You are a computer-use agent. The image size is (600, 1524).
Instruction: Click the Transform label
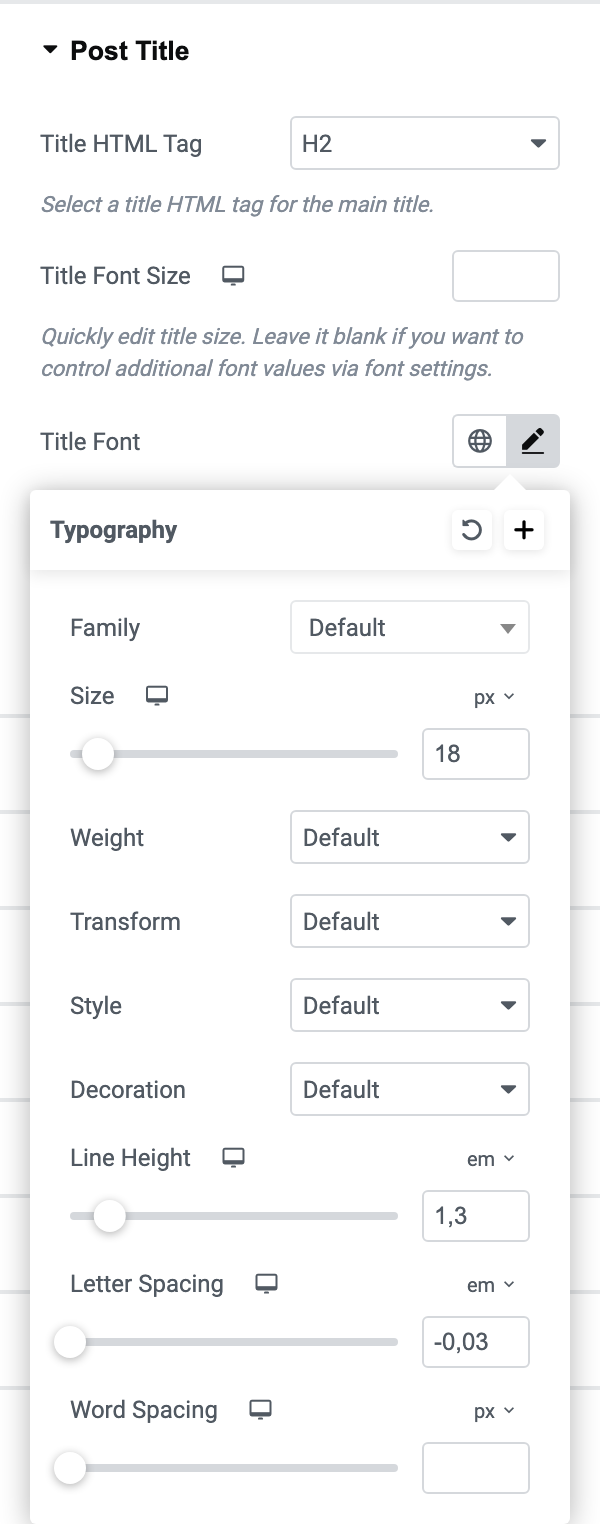tap(125, 922)
